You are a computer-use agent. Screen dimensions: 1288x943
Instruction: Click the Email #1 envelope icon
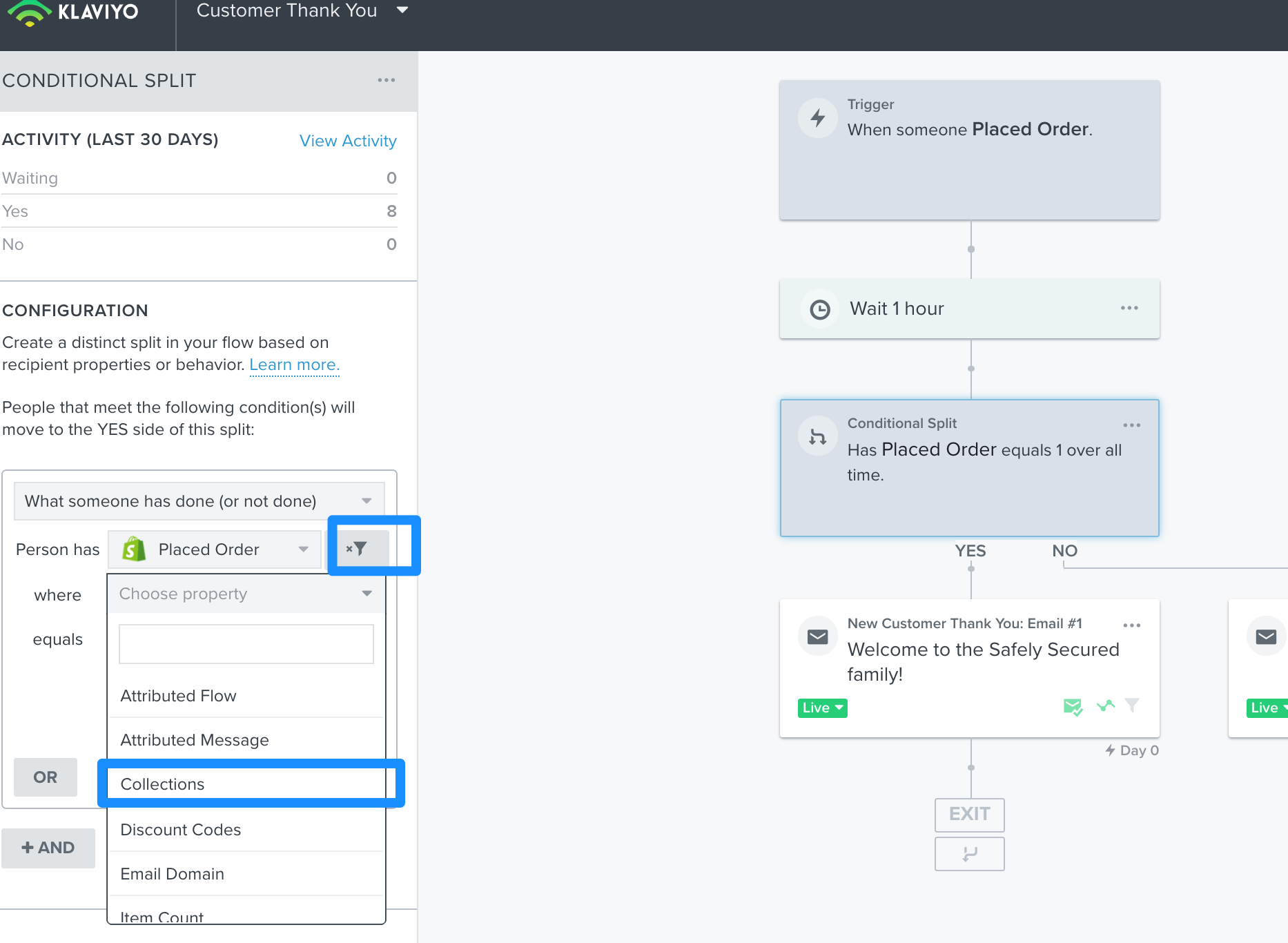[818, 636]
